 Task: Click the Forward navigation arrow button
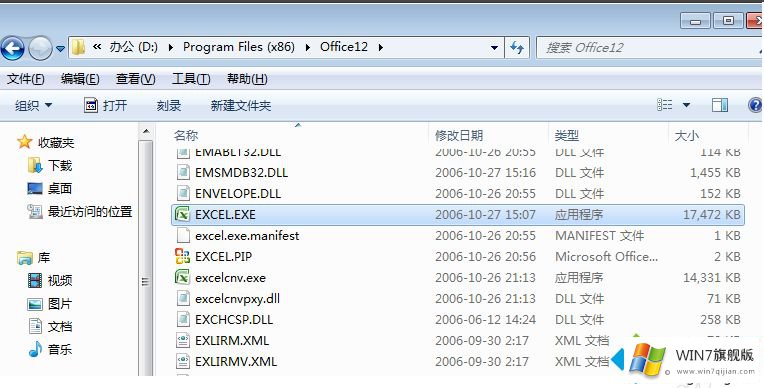[x=40, y=48]
